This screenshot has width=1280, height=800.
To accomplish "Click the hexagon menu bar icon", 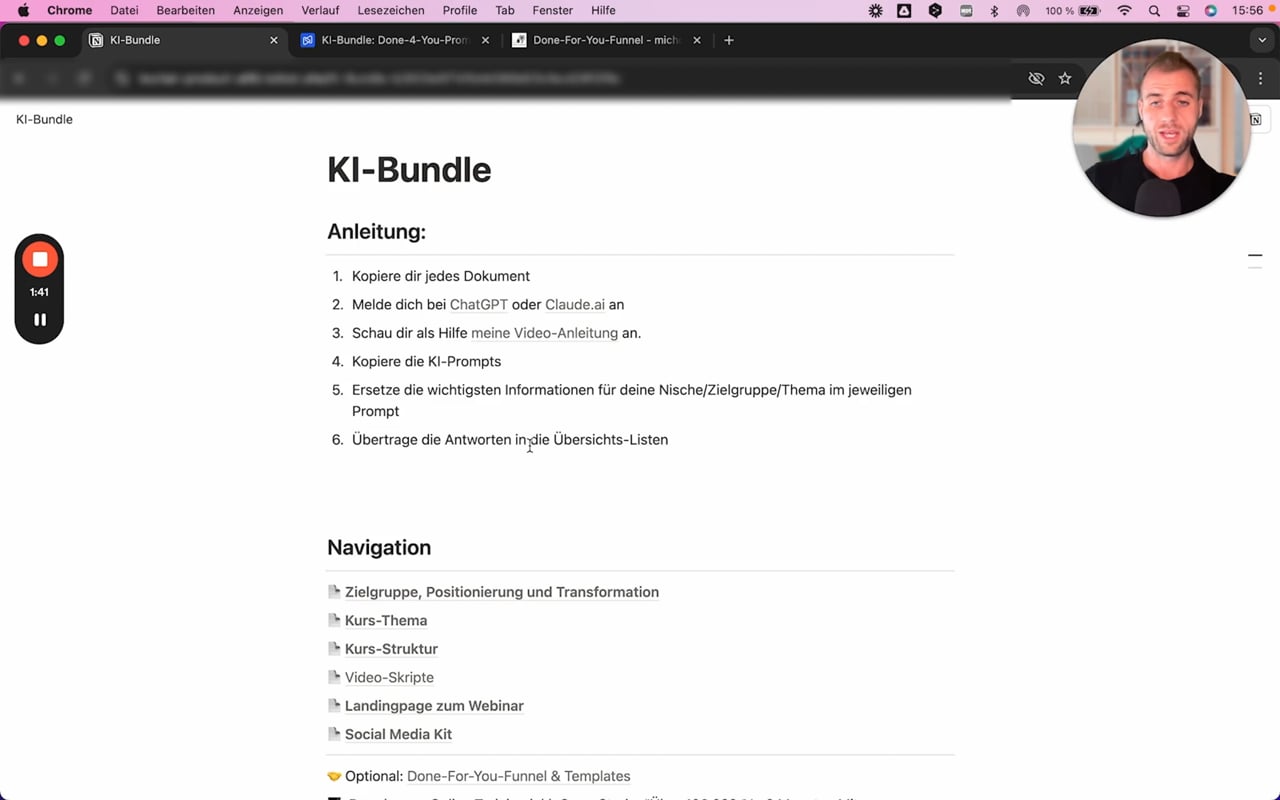I will pyautogui.click(x=935, y=11).
